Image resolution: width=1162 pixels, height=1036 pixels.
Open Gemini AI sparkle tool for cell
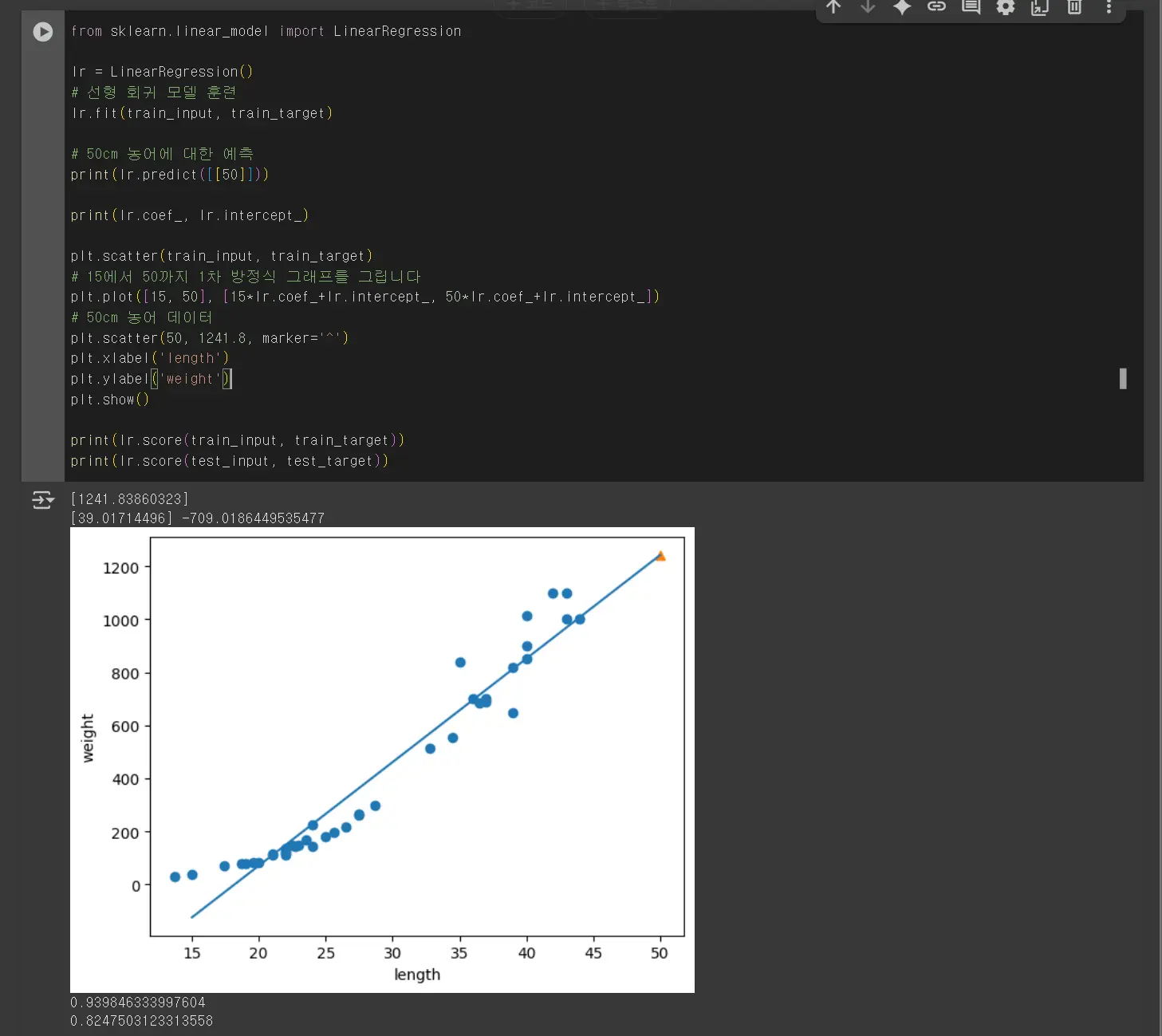pyautogui.click(x=902, y=7)
